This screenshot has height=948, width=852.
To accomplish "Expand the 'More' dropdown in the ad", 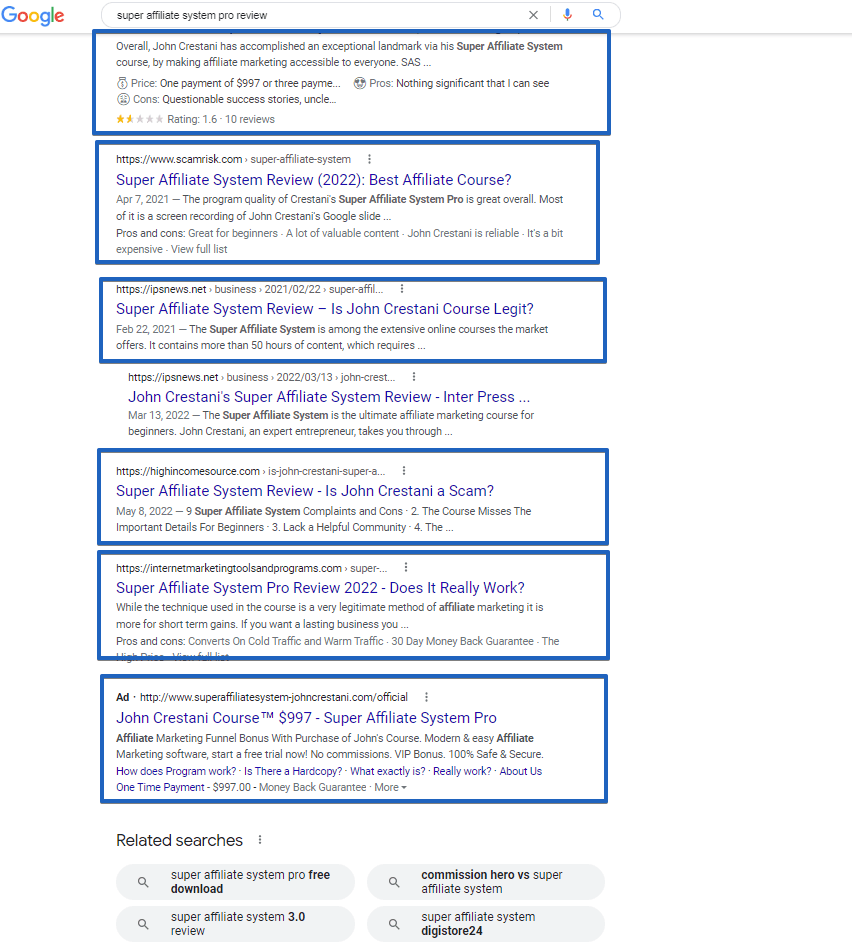I will 391,787.
